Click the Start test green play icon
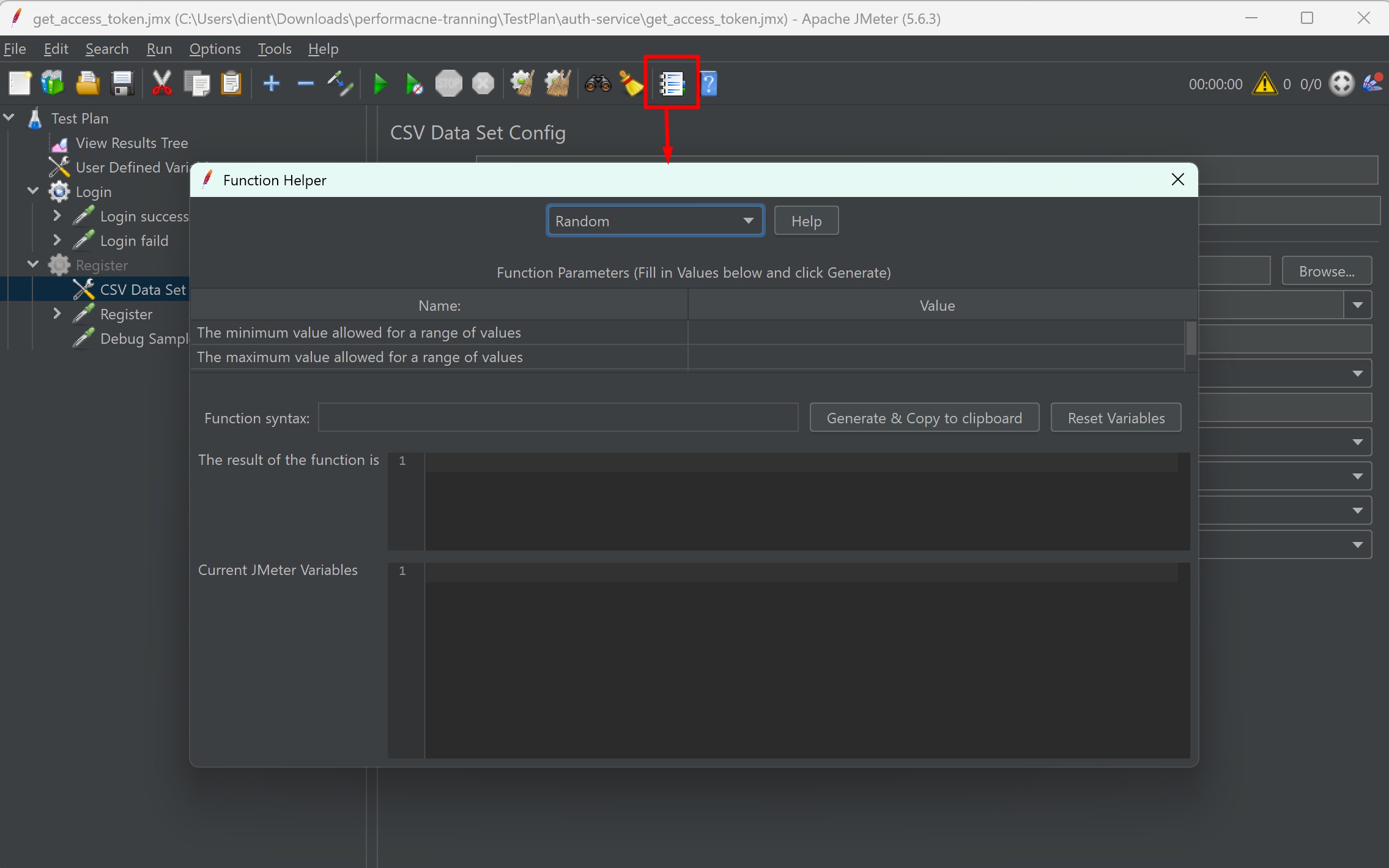Screen dimensions: 1389x868 click(380, 84)
